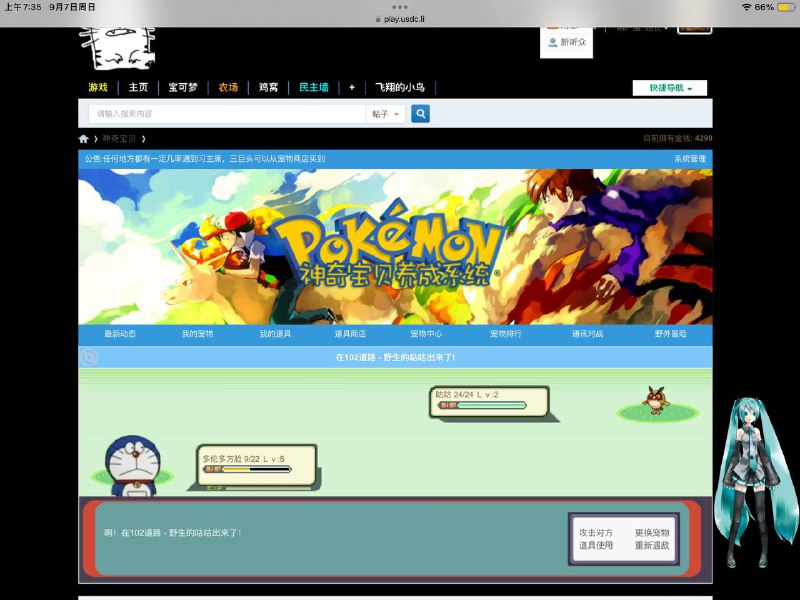This screenshot has width=800, height=600.
Task: Open the 宝可梦 navigation tab
Action: point(183,88)
